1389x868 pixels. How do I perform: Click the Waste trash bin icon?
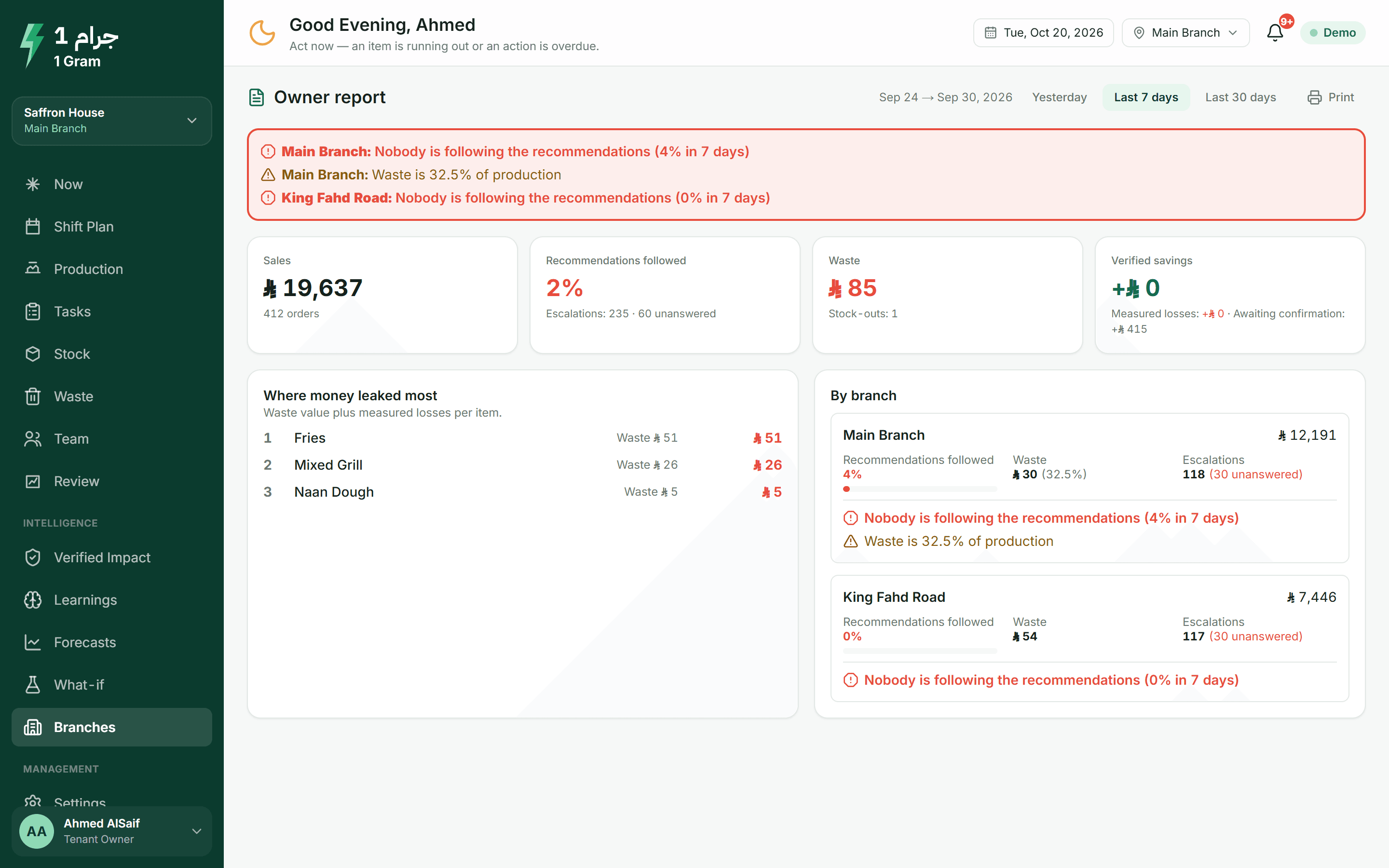pos(33,396)
